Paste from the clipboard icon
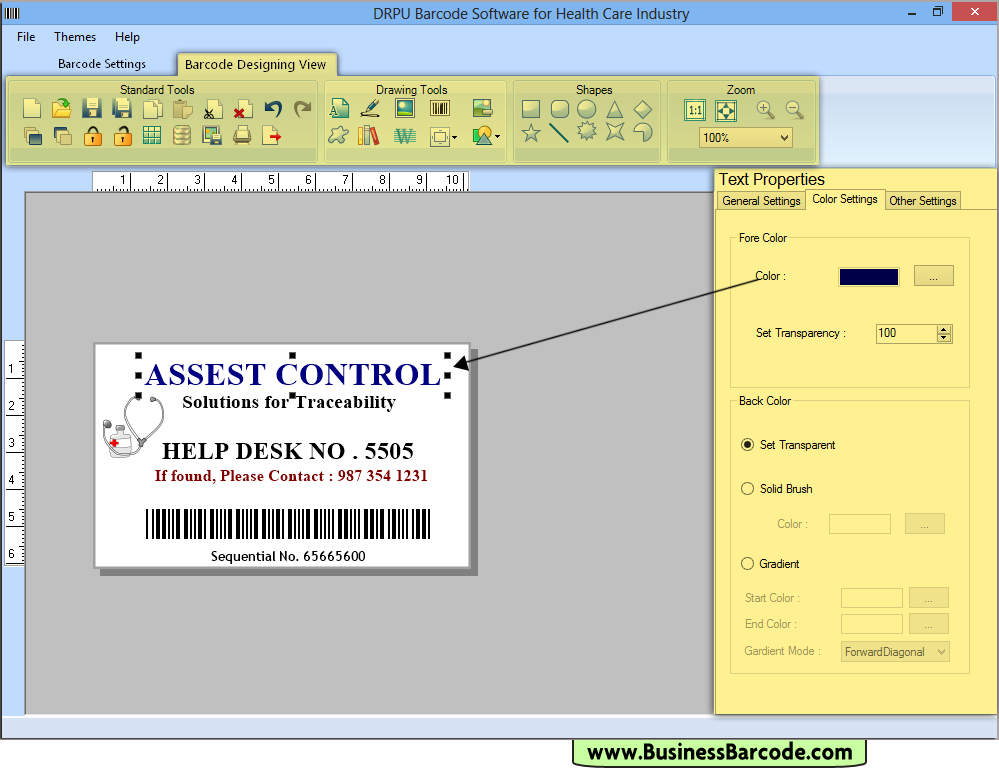 182,109
